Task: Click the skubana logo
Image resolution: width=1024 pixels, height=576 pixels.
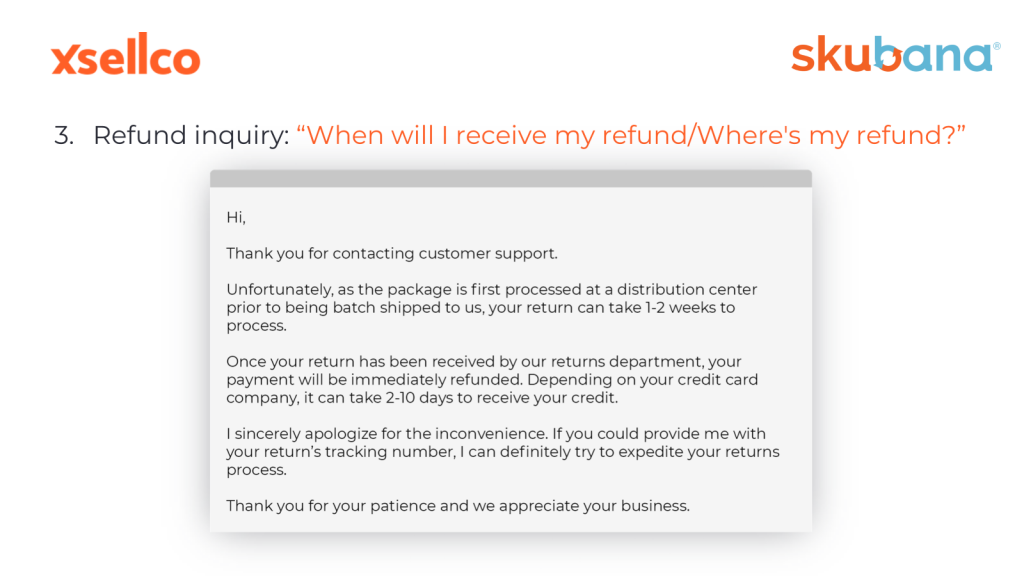Action: tap(891, 54)
